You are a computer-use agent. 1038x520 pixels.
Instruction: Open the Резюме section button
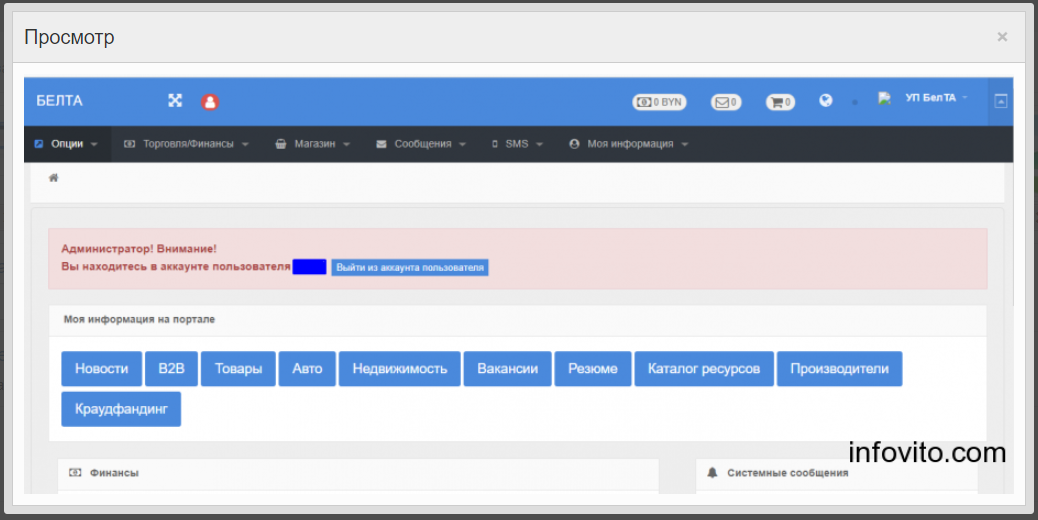(592, 368)
